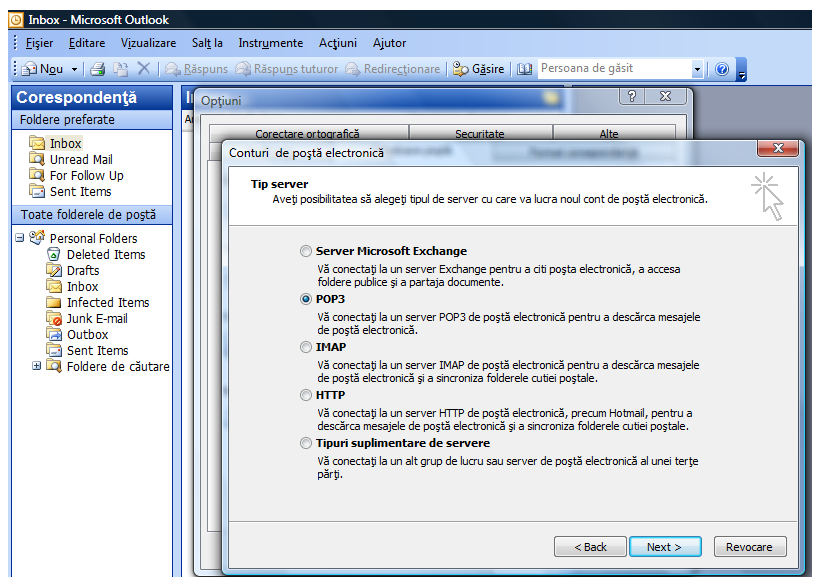
Task: Select the POP3 radio option
Action: tap(306, 299)
